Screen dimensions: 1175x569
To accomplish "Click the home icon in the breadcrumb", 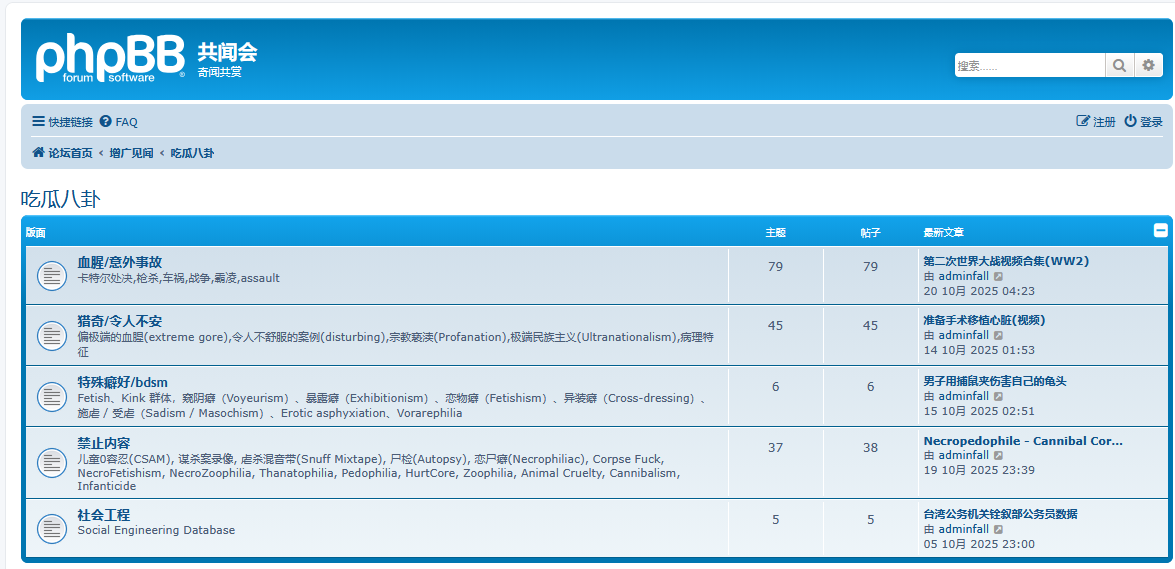I will click(x=39, y=153).
